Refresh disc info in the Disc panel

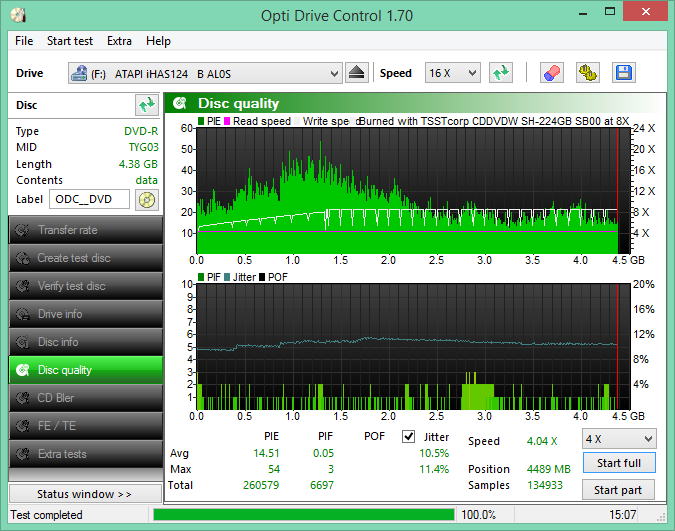coord(146,105)
